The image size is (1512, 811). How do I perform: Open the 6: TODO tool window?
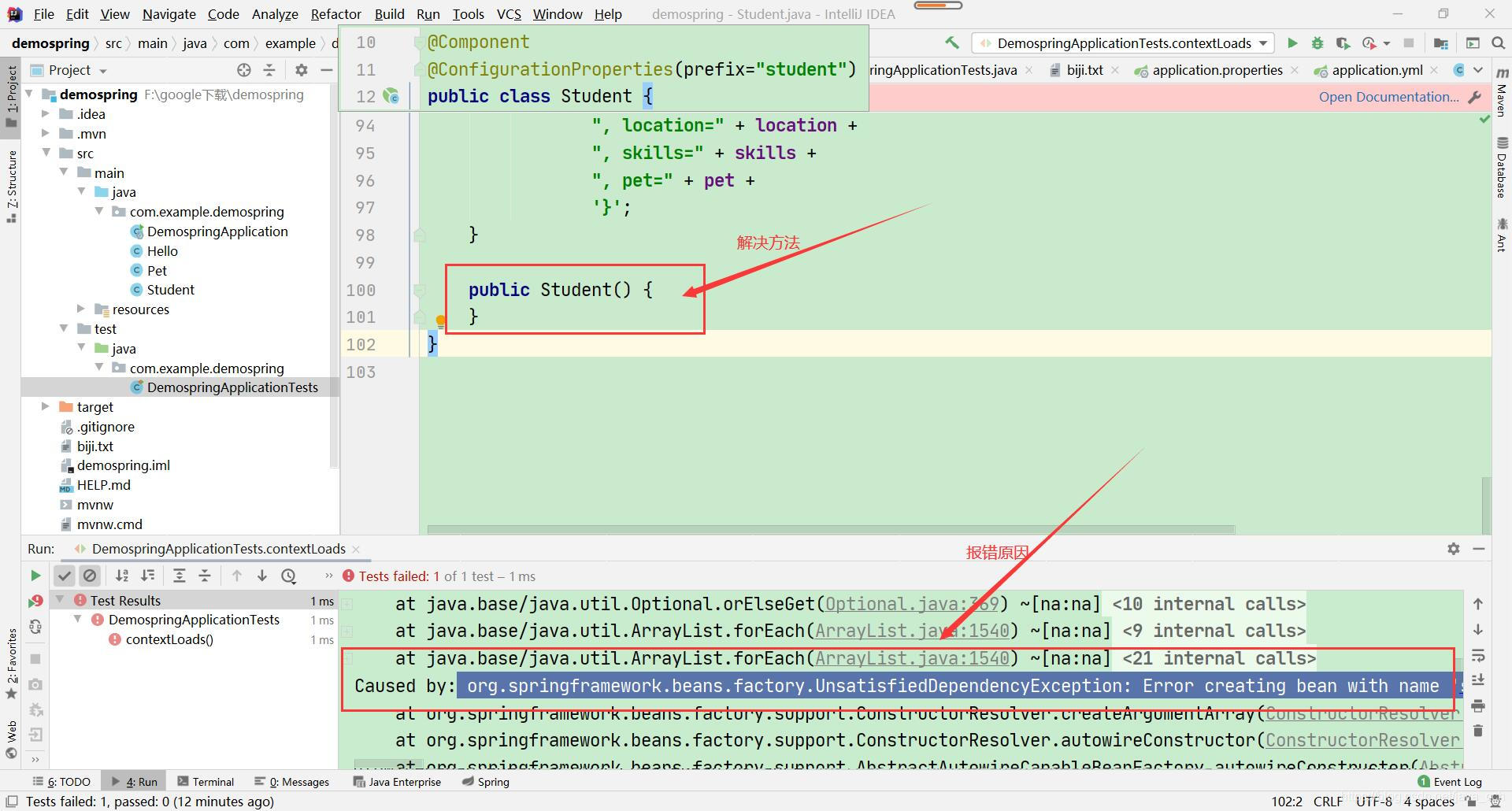pyautogui.click(x=61, y=781)
